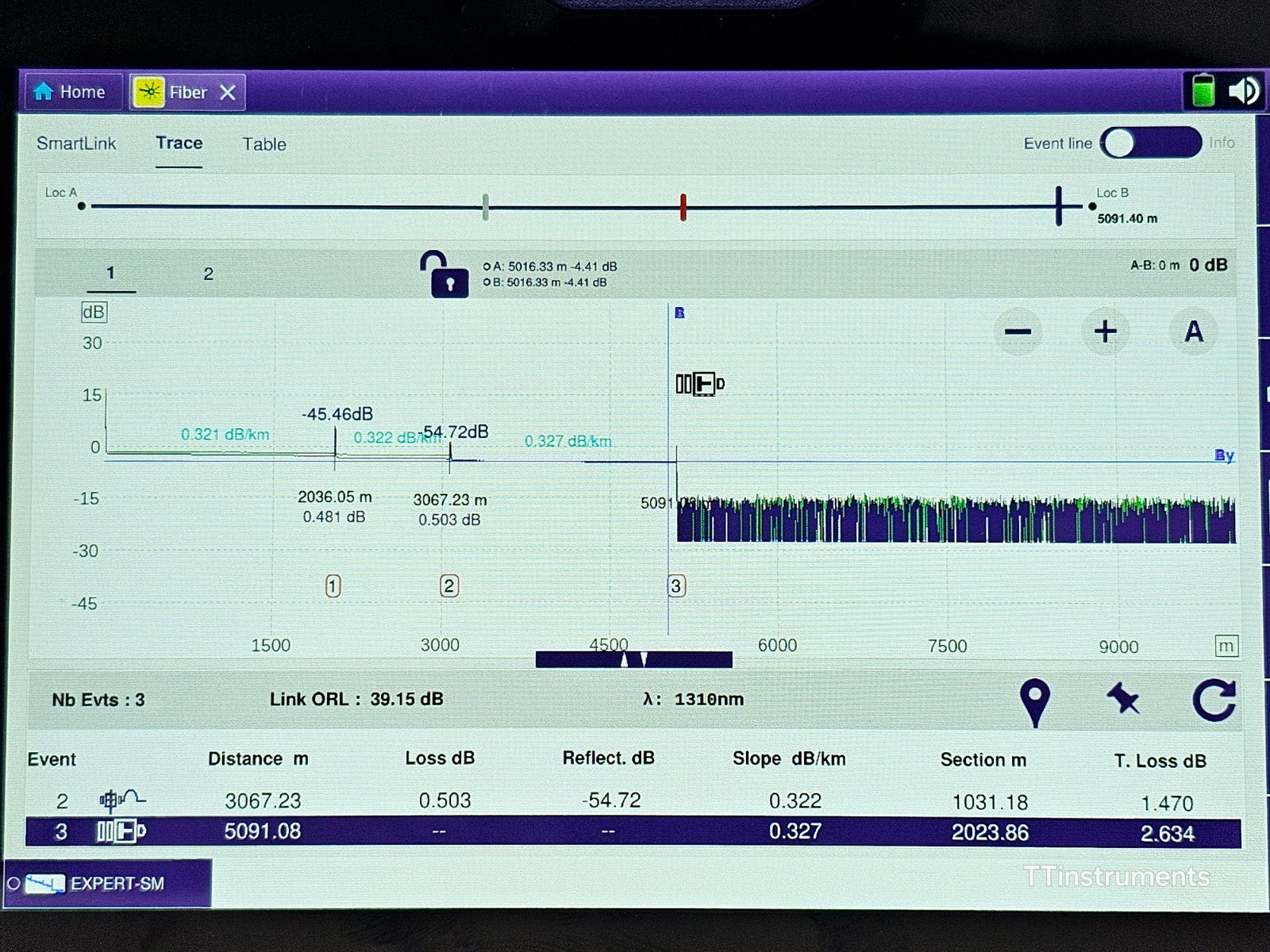Switch to the SmartLink tab
The width and height of the screenshot is (1270, 952).
pos(76,144)
